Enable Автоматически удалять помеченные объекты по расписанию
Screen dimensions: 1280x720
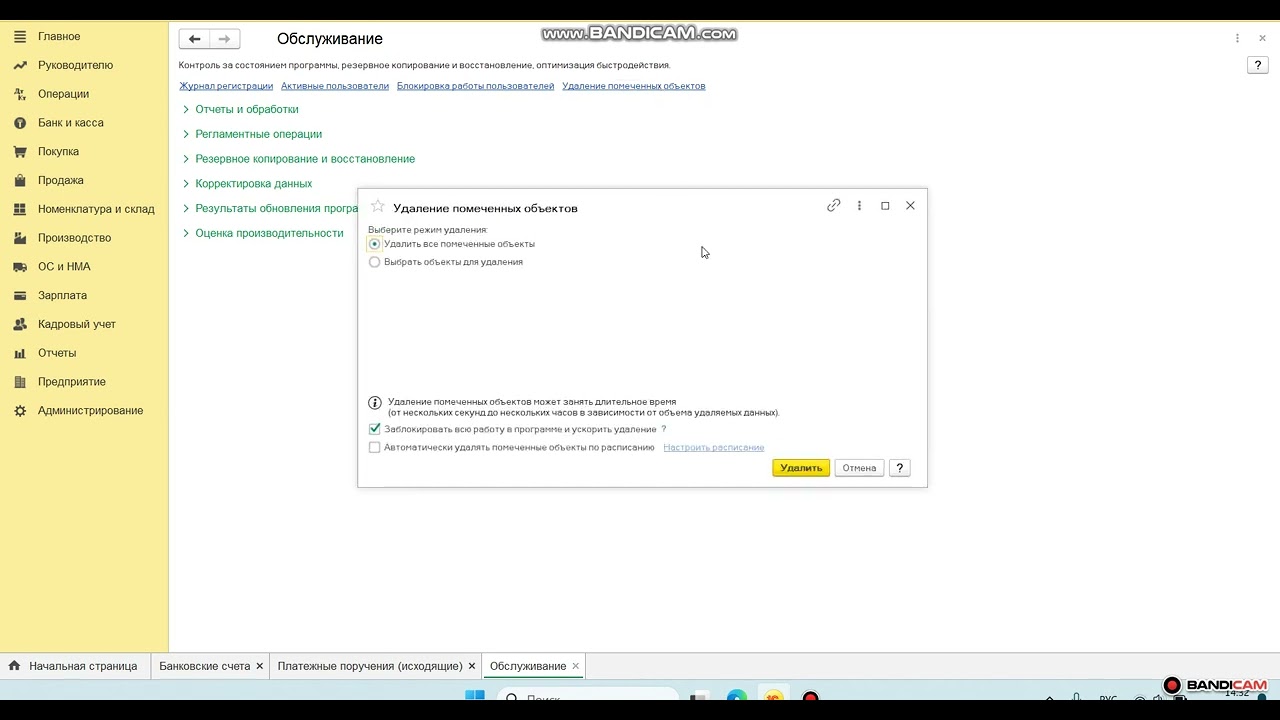point(375,447)
